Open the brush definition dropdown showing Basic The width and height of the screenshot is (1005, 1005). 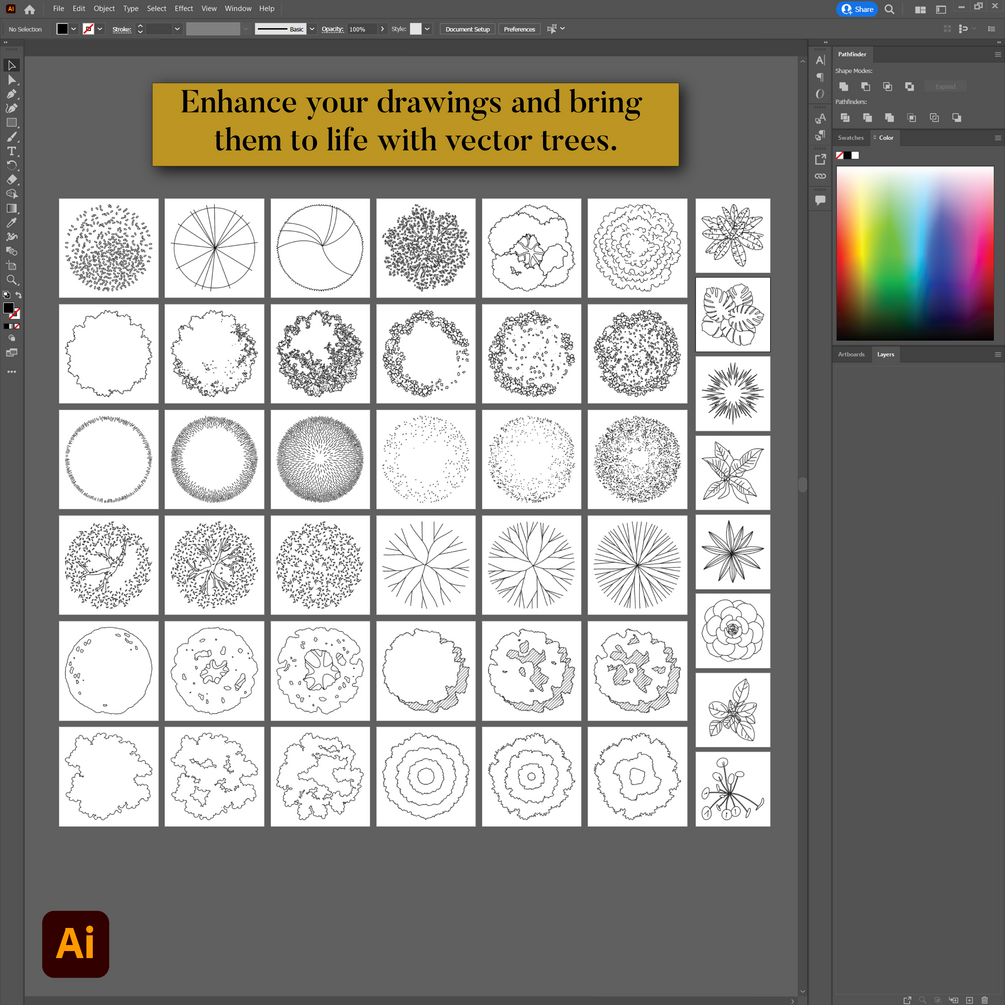pyautogui.click(x=311, y=29)
